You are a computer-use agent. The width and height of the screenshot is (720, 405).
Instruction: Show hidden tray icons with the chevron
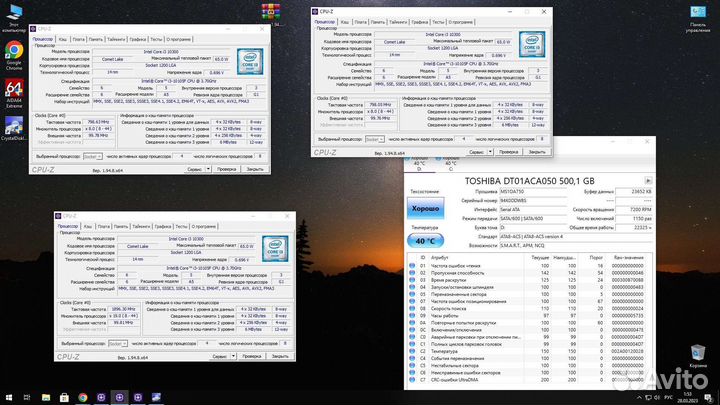639,398
